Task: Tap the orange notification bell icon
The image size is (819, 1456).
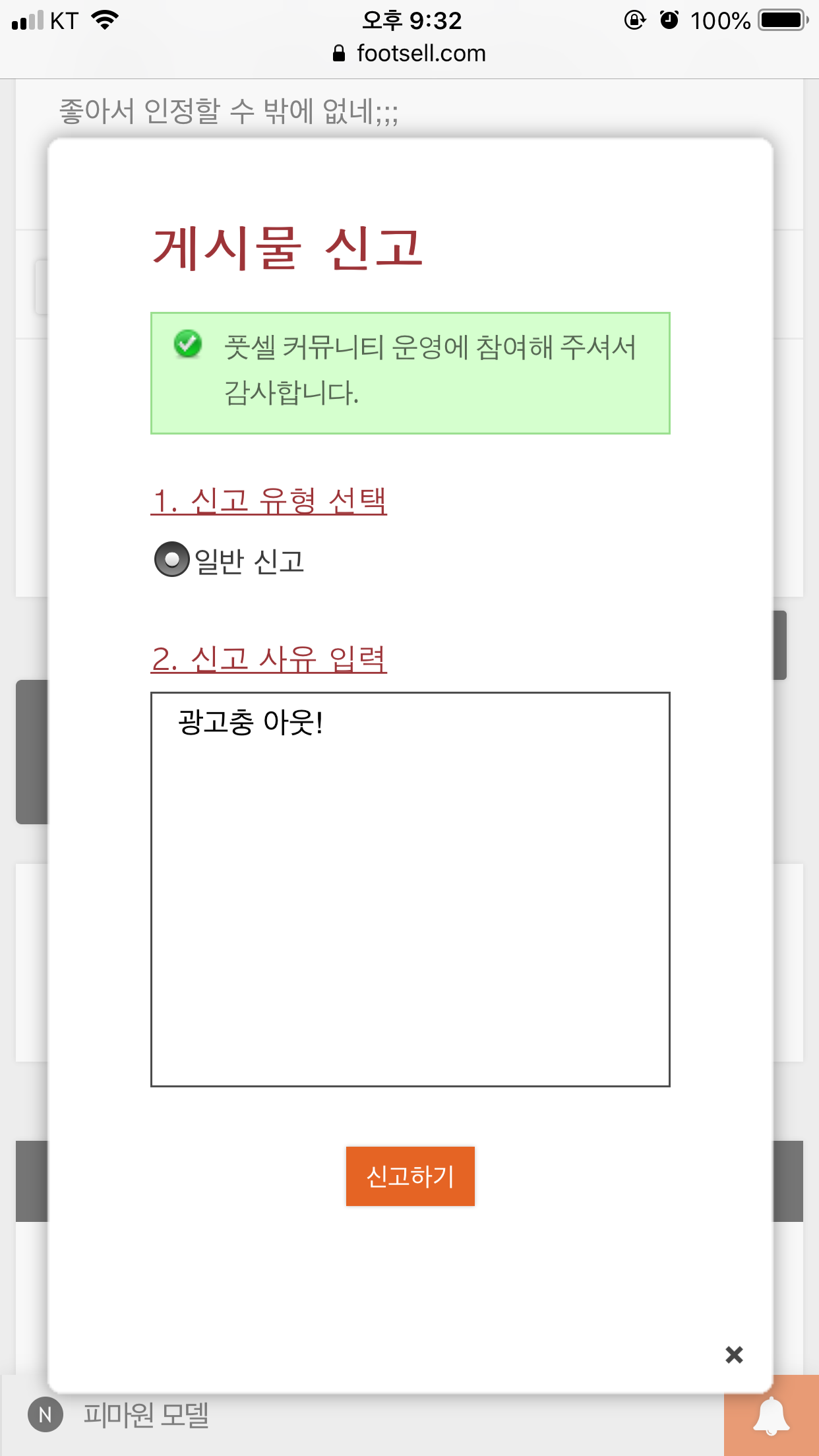Action: (772, 1415)
